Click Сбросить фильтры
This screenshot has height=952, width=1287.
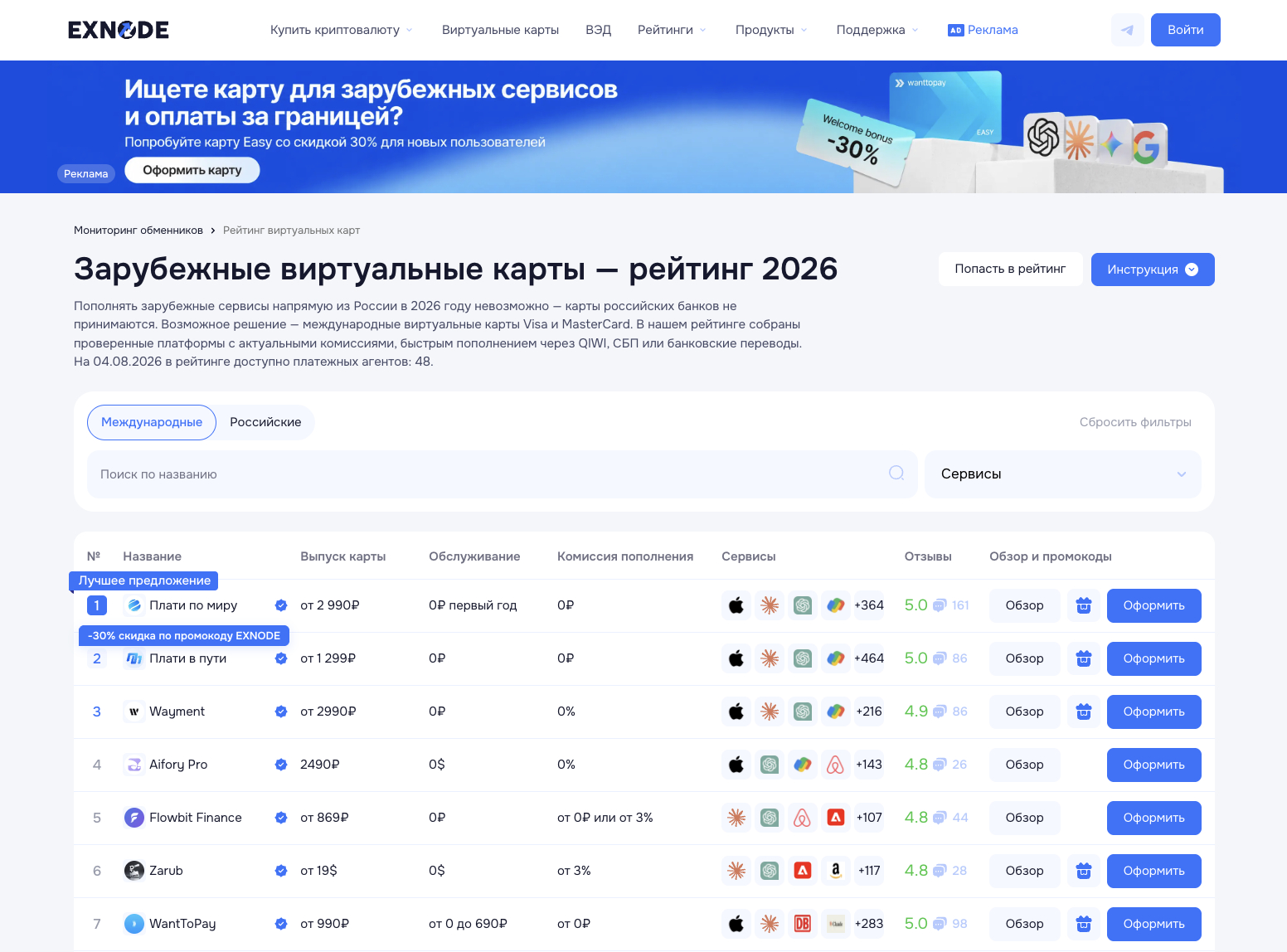tap(1135, 422)
